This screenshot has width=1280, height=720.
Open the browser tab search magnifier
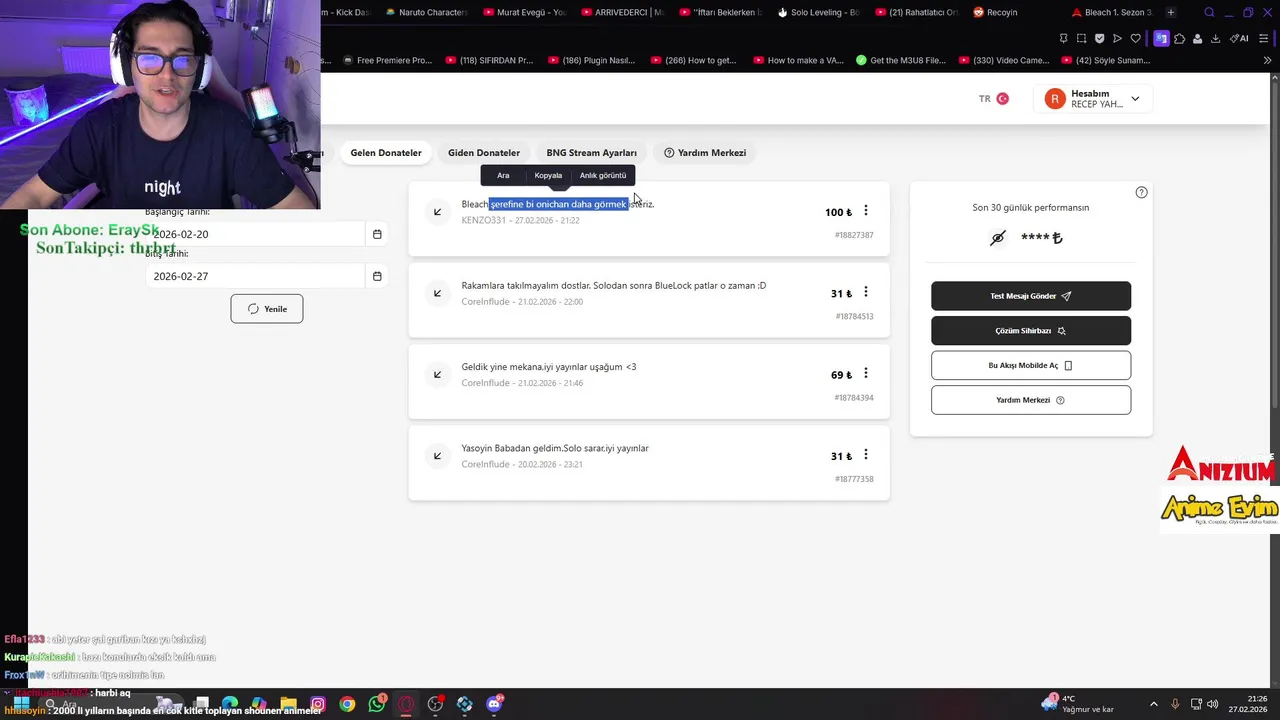coord(1209,13)
